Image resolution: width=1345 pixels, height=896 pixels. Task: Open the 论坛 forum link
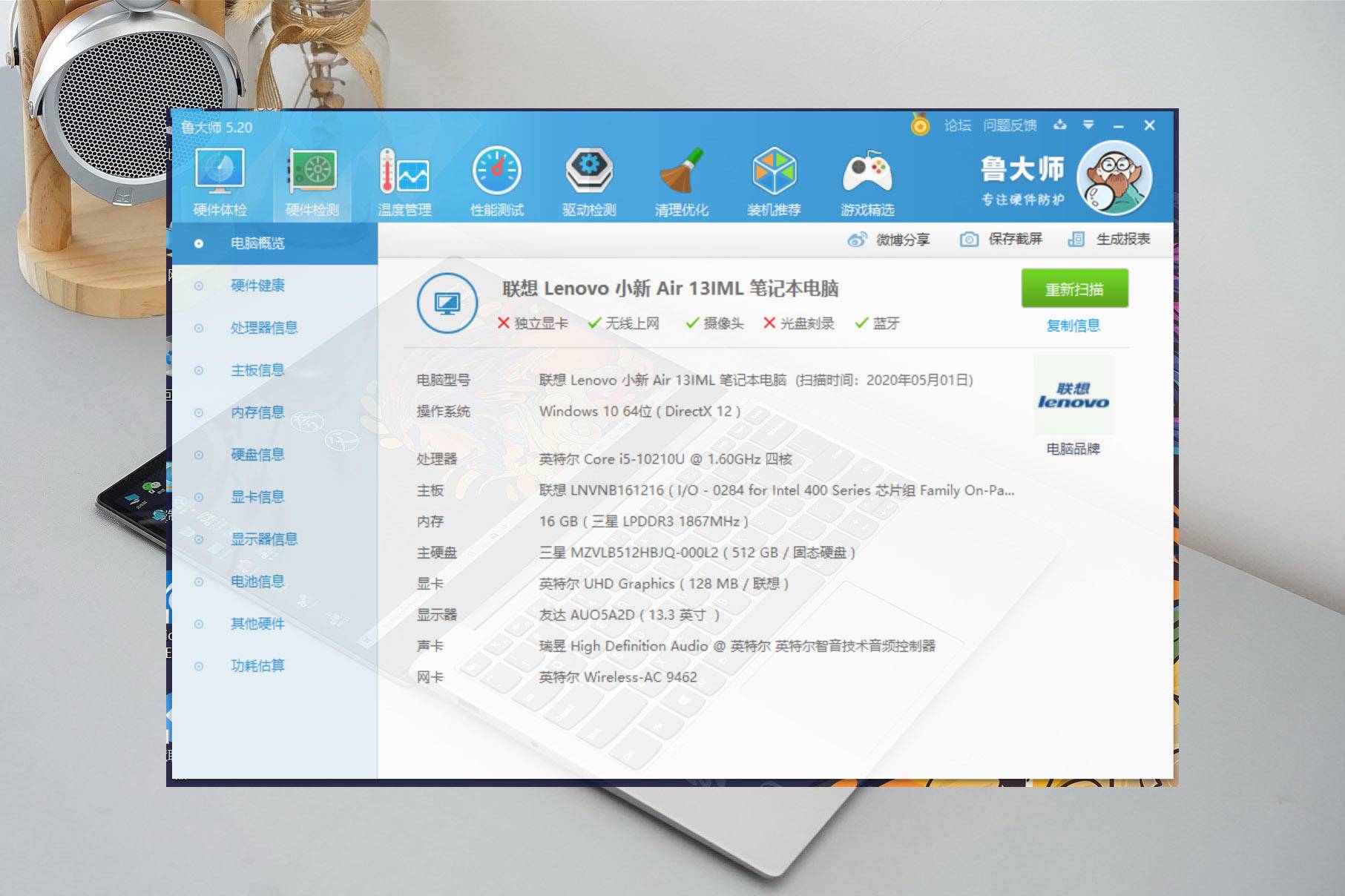(958, 125)
